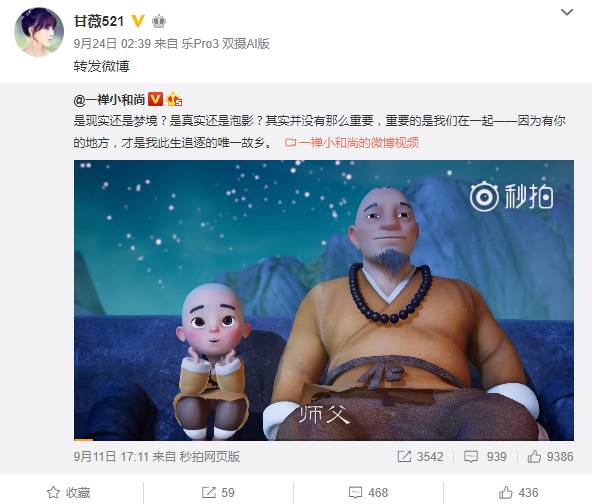Viewport: 592px width, 504px height.
Task: Play the monk animation video thumbnail
Action: pyautogui.click(x=324, y=300)
